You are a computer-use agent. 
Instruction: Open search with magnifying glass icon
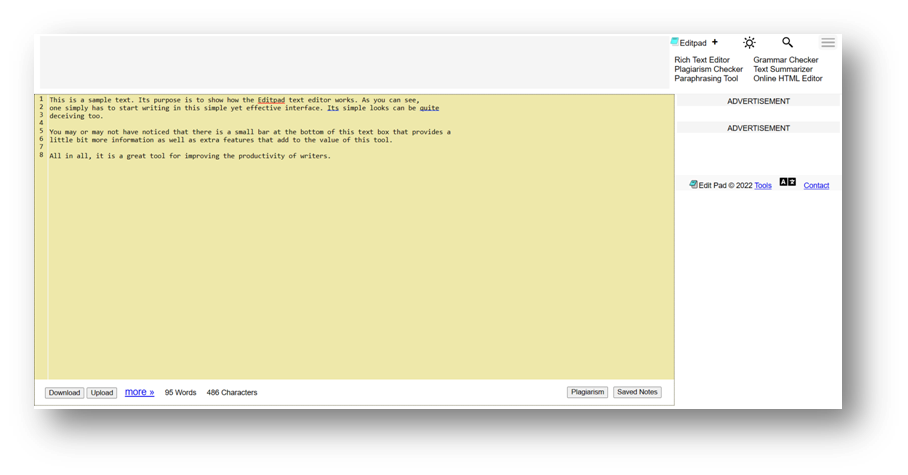coord(787,42)
